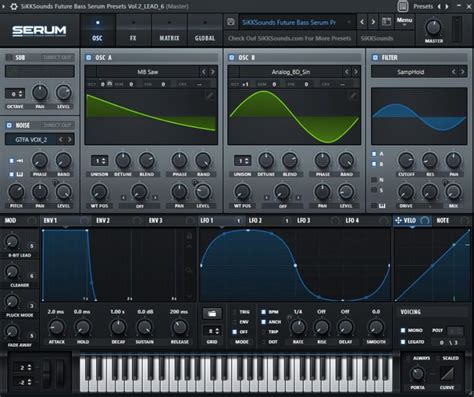The height and width of the screenshot is (397, 474).
Task: Open the MATRIX tab
Action: 169,31
